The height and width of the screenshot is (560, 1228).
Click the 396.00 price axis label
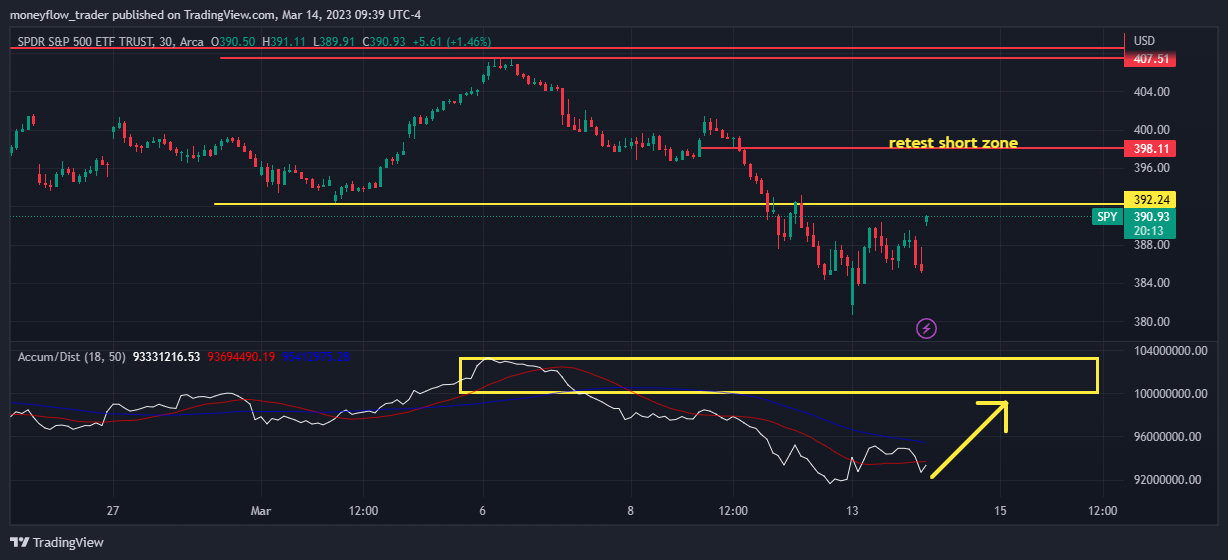coord(1151,168)
